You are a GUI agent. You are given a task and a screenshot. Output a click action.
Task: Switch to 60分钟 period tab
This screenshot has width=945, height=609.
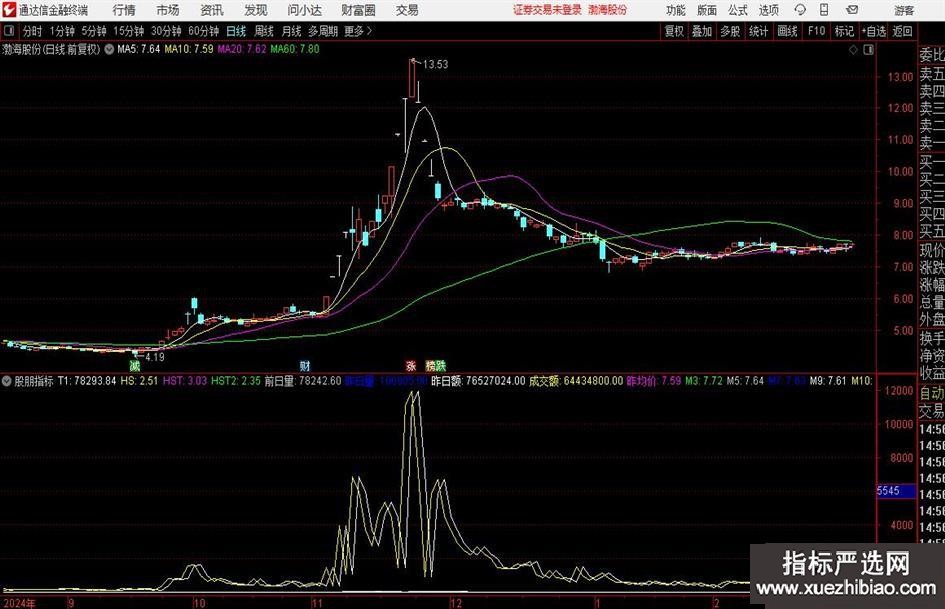pos(204,31)
